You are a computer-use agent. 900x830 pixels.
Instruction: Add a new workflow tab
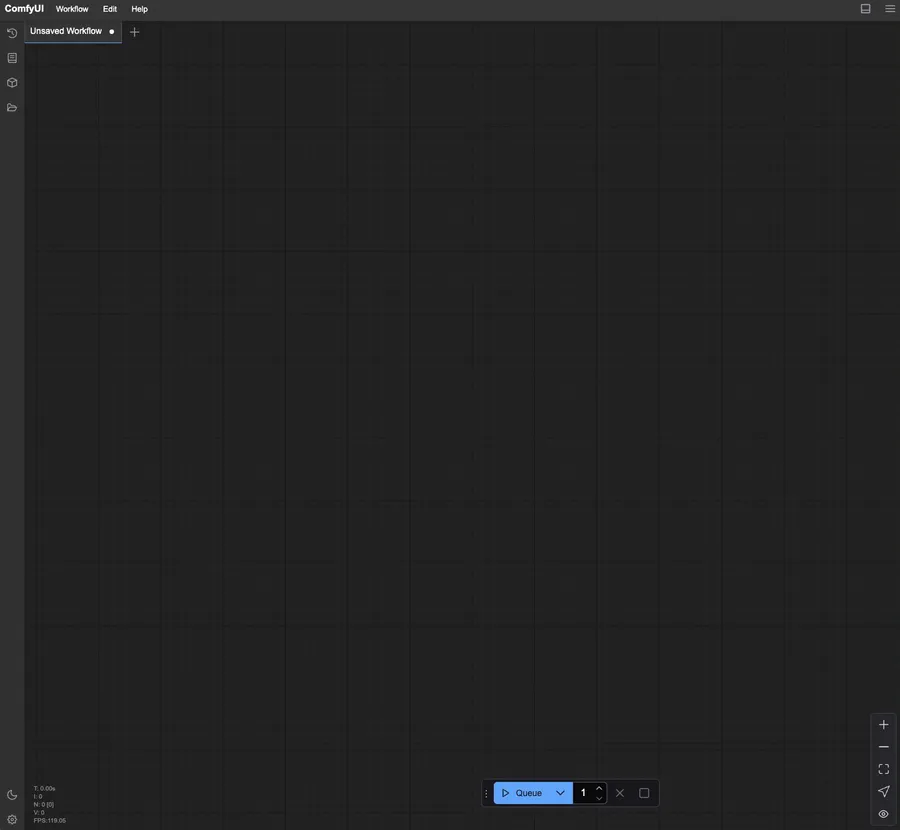point(134,32)
